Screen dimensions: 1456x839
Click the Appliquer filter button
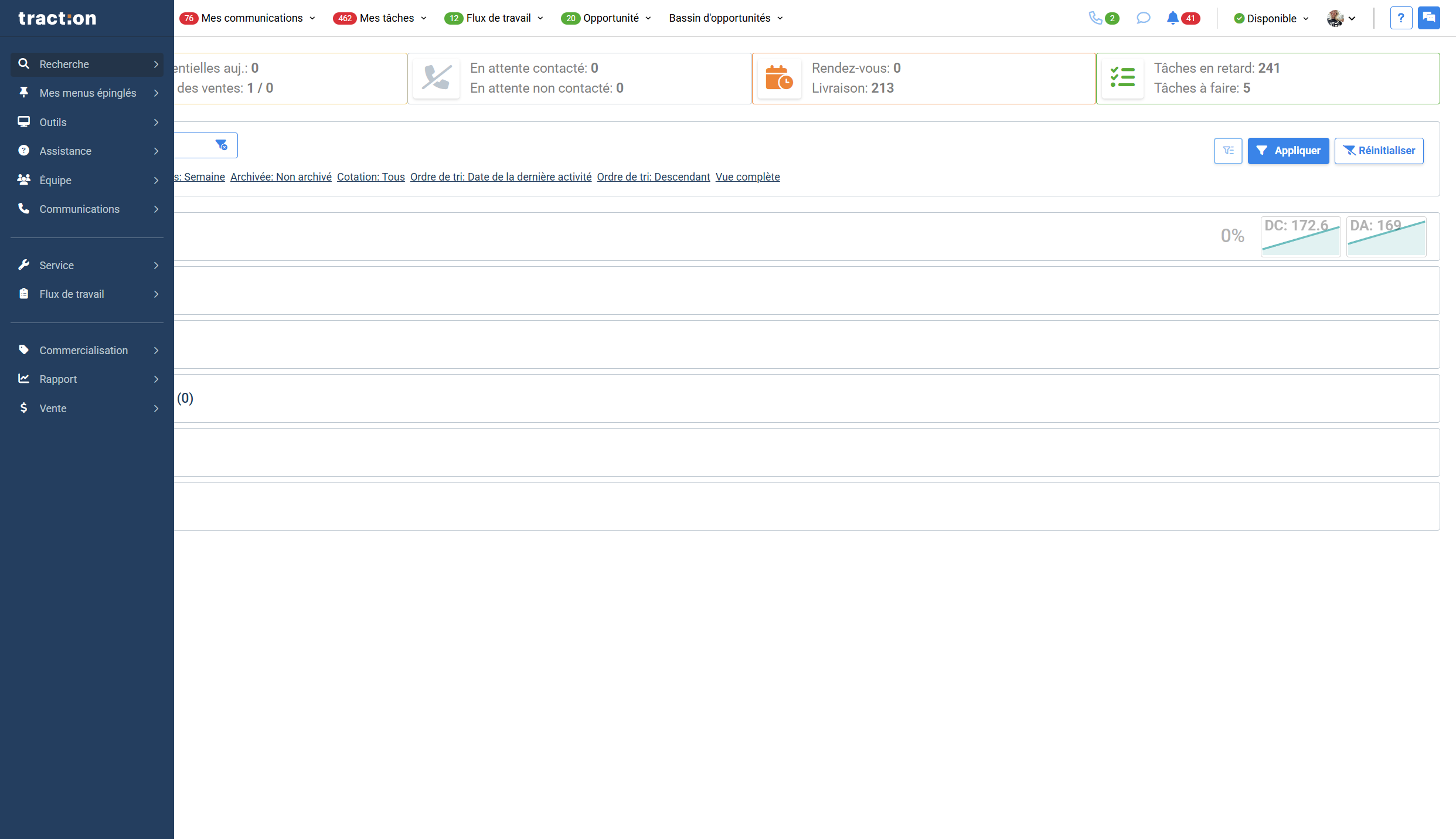(x=1288, y=151)
